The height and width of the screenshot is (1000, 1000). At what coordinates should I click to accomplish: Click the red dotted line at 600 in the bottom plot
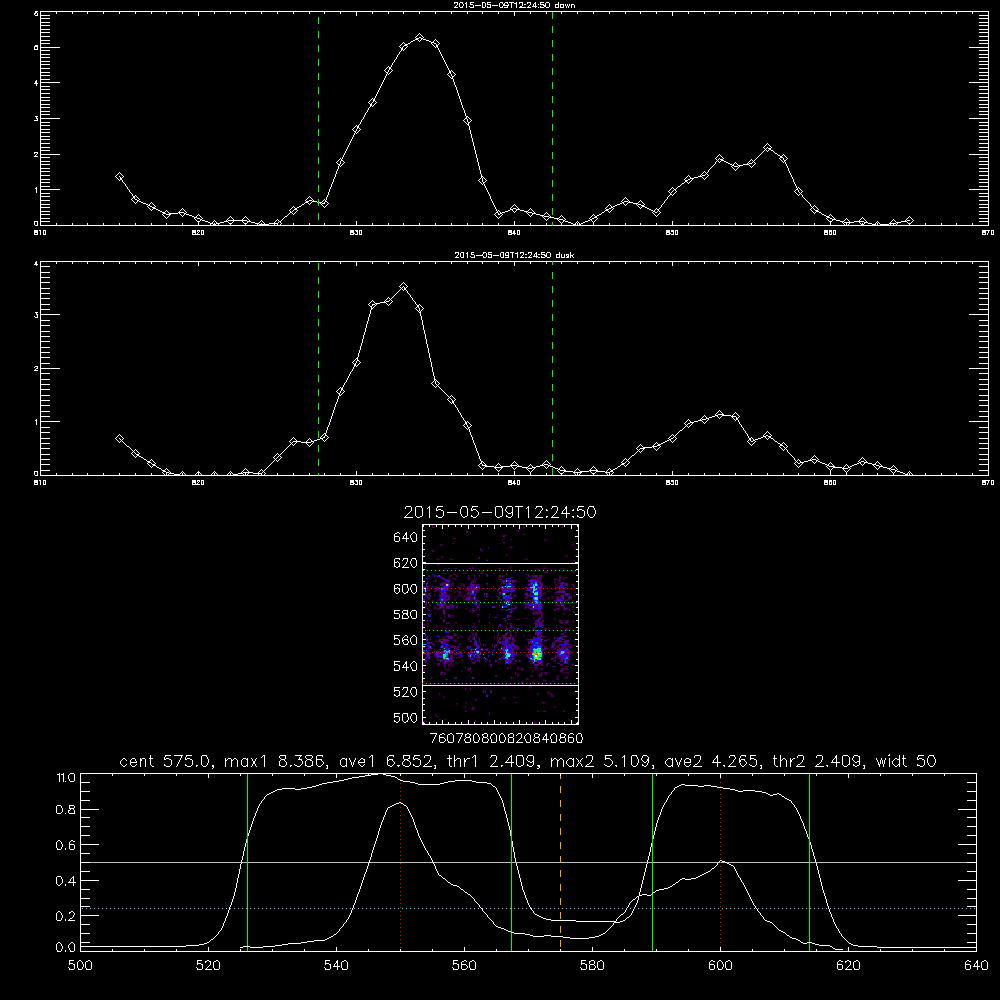click(x=721, y=862)
